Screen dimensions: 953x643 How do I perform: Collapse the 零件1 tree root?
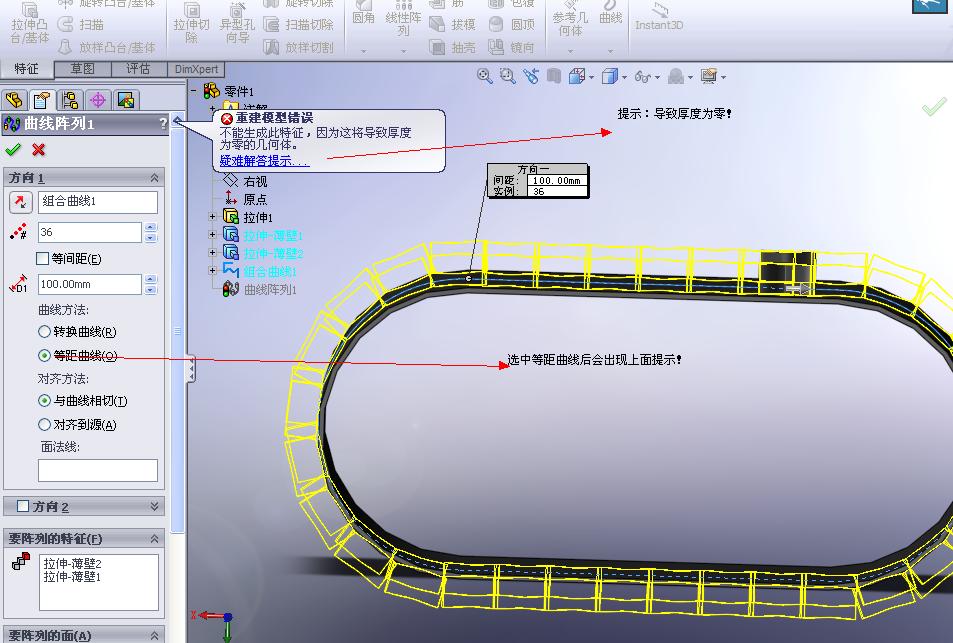click(194, 91)
